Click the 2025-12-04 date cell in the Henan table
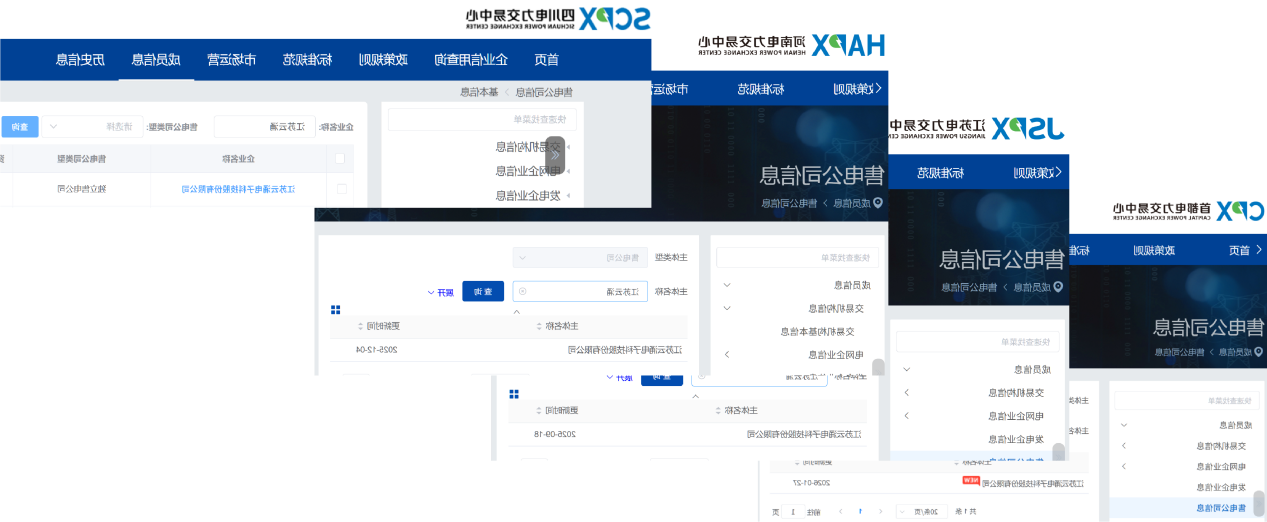The image size is (1267, 522). coord(377,349)
